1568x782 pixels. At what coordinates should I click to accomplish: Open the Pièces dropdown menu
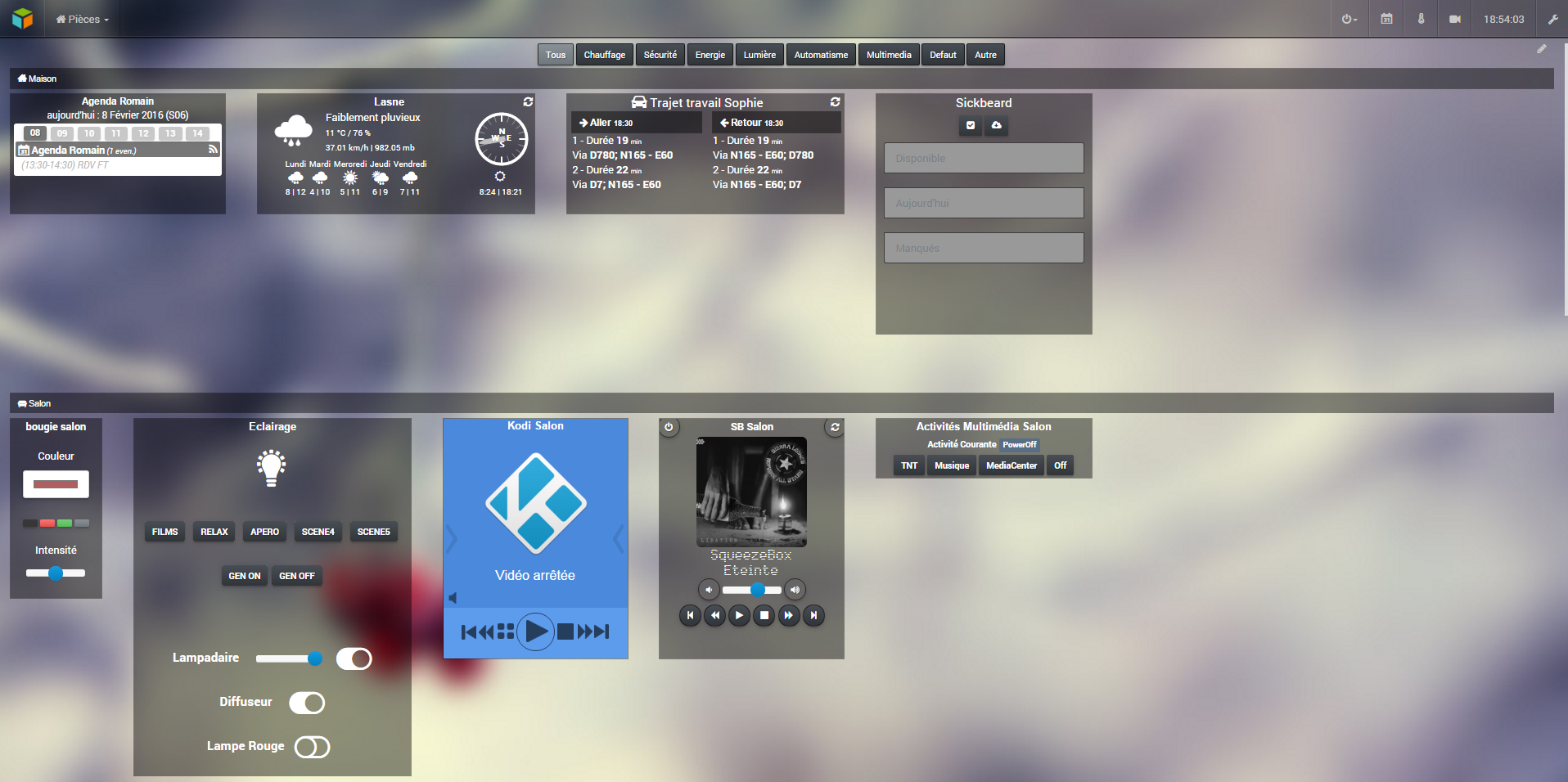coord(82,19)
